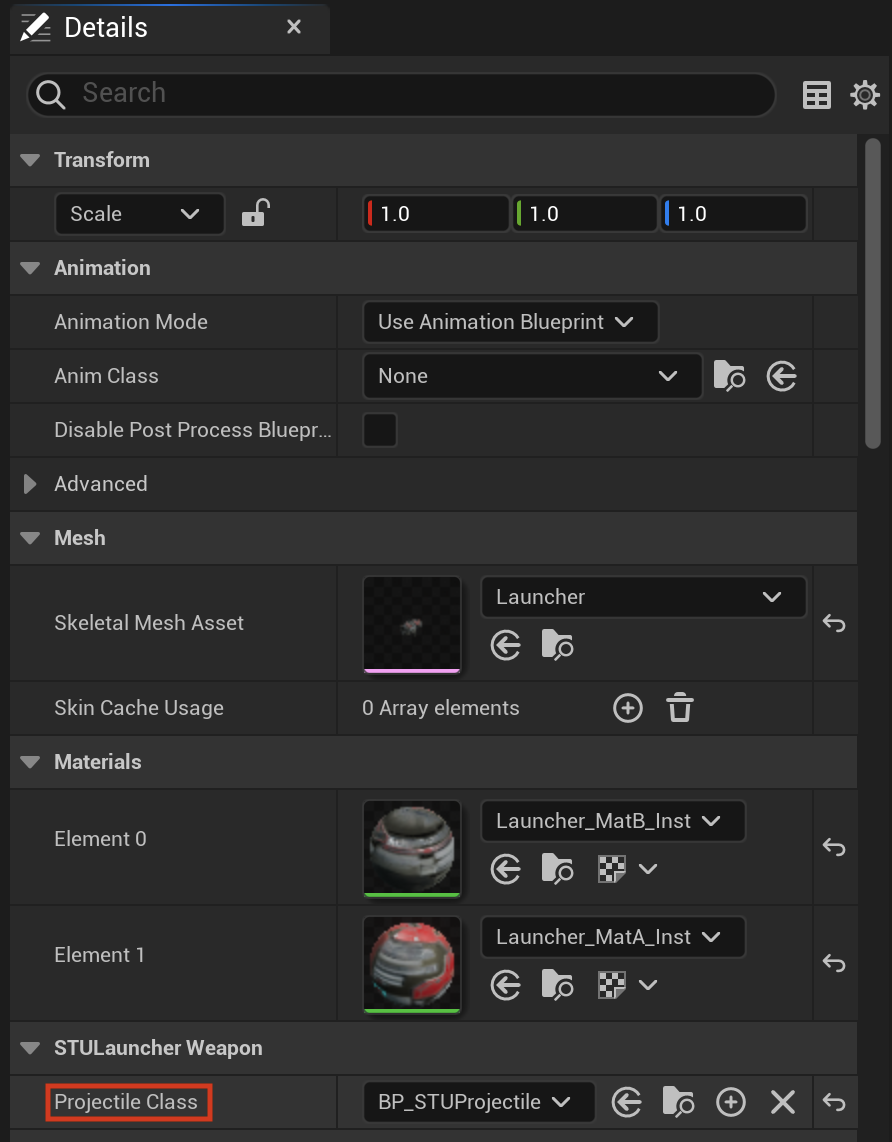
Task: Reset Skeletal Mesh Asset to default
Action: pos(834,623)
